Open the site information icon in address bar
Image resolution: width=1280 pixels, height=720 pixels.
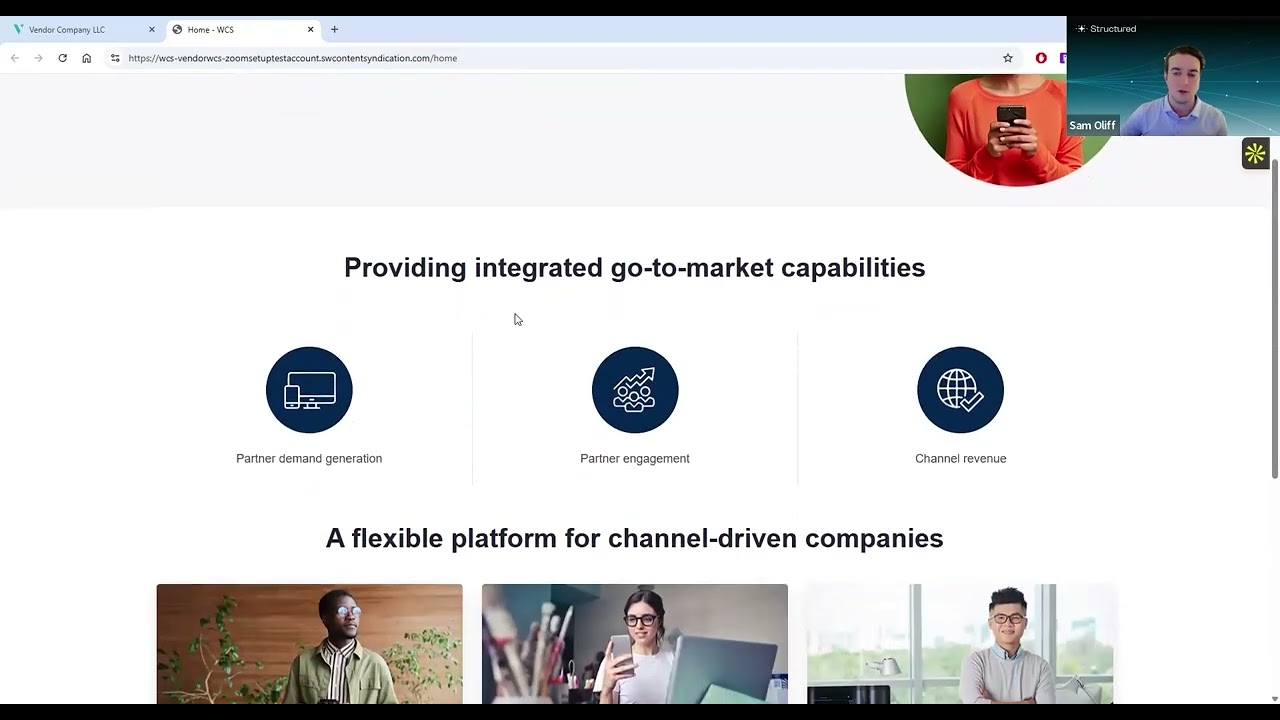tap(115, 58)
